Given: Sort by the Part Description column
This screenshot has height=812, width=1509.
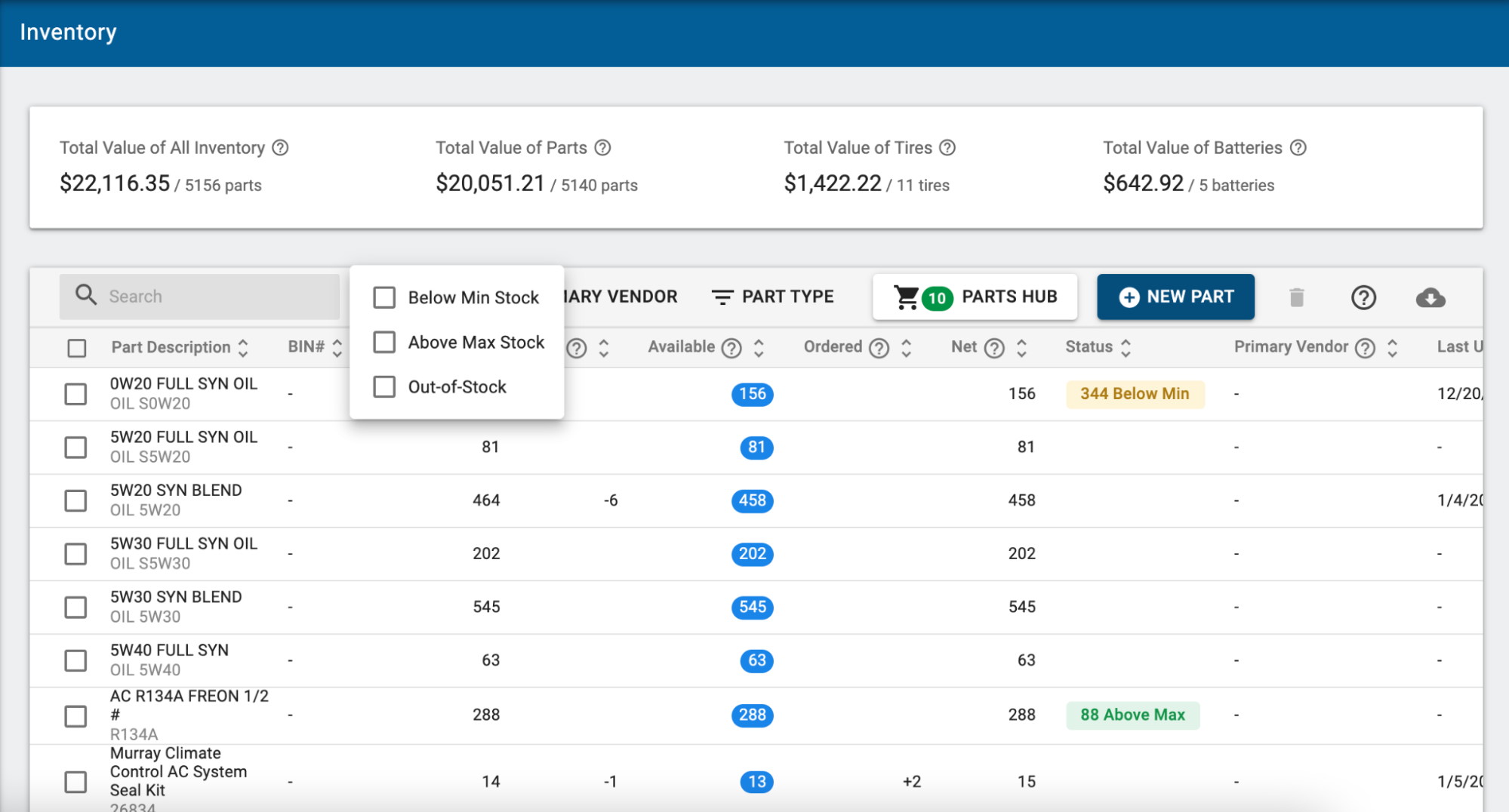Looking at the screenshot, I should pos(243,347).
